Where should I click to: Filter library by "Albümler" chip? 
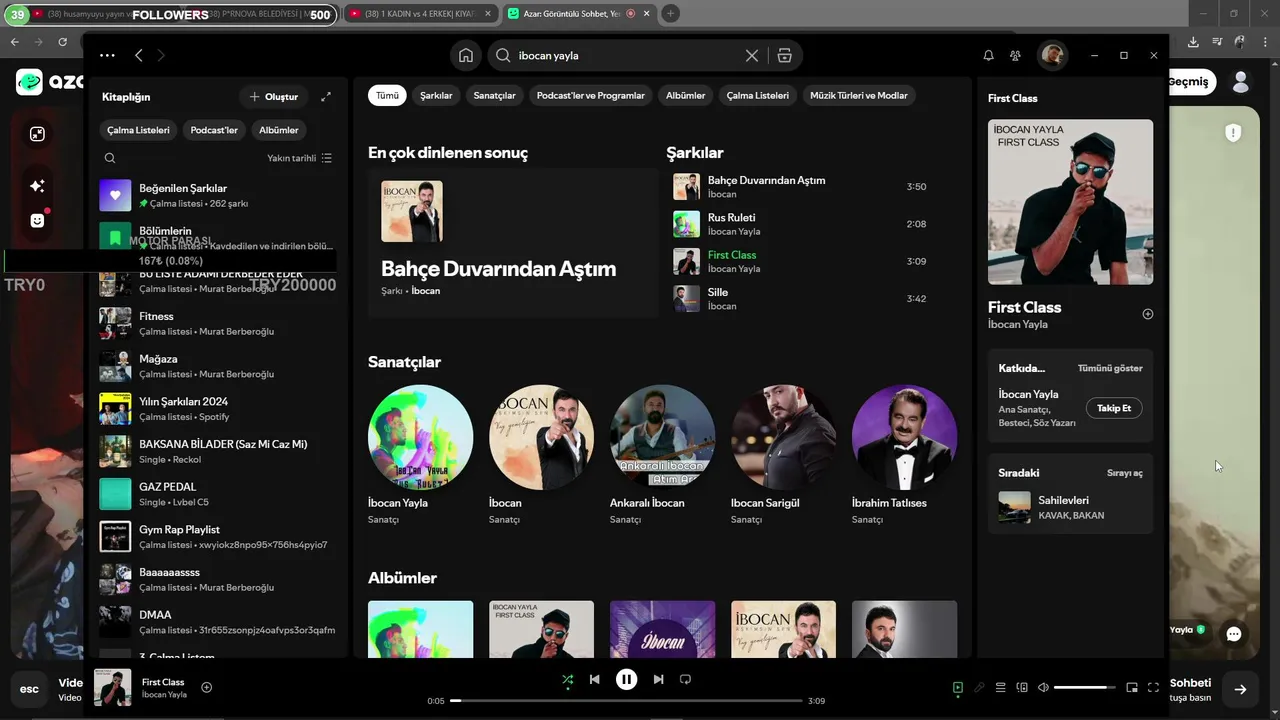pos(279,130)
